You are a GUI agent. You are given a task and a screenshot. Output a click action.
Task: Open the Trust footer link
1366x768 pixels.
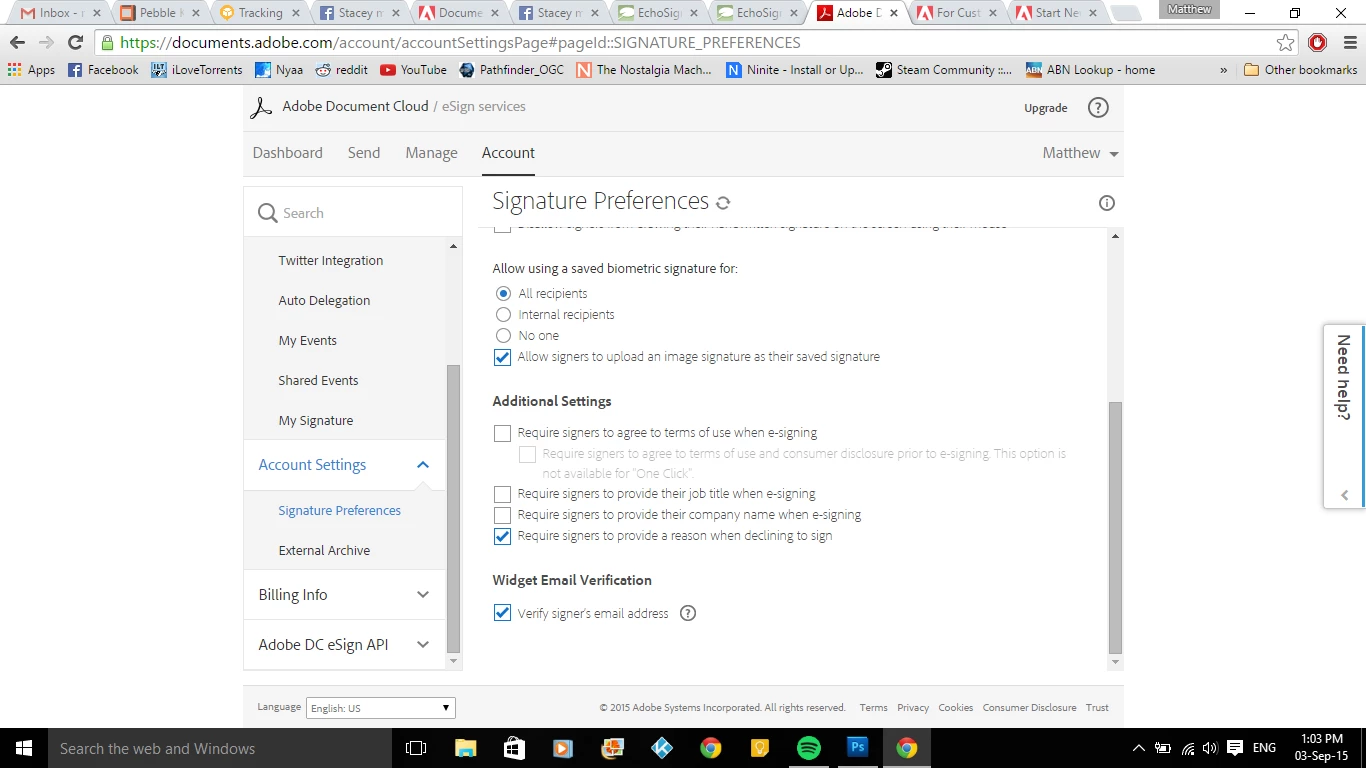(1097, 708)
